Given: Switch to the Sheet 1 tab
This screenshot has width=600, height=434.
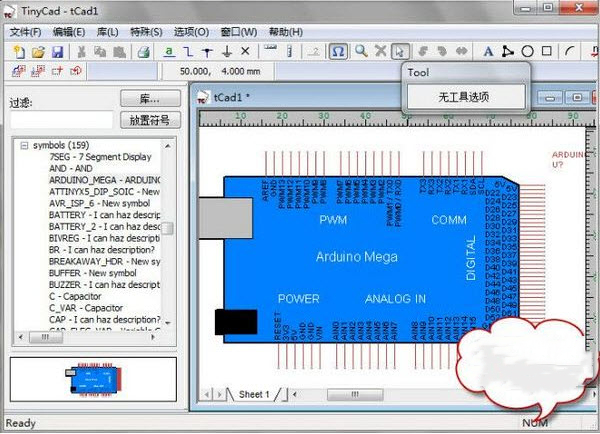Looking at the screenshot, I should point(252,394).
